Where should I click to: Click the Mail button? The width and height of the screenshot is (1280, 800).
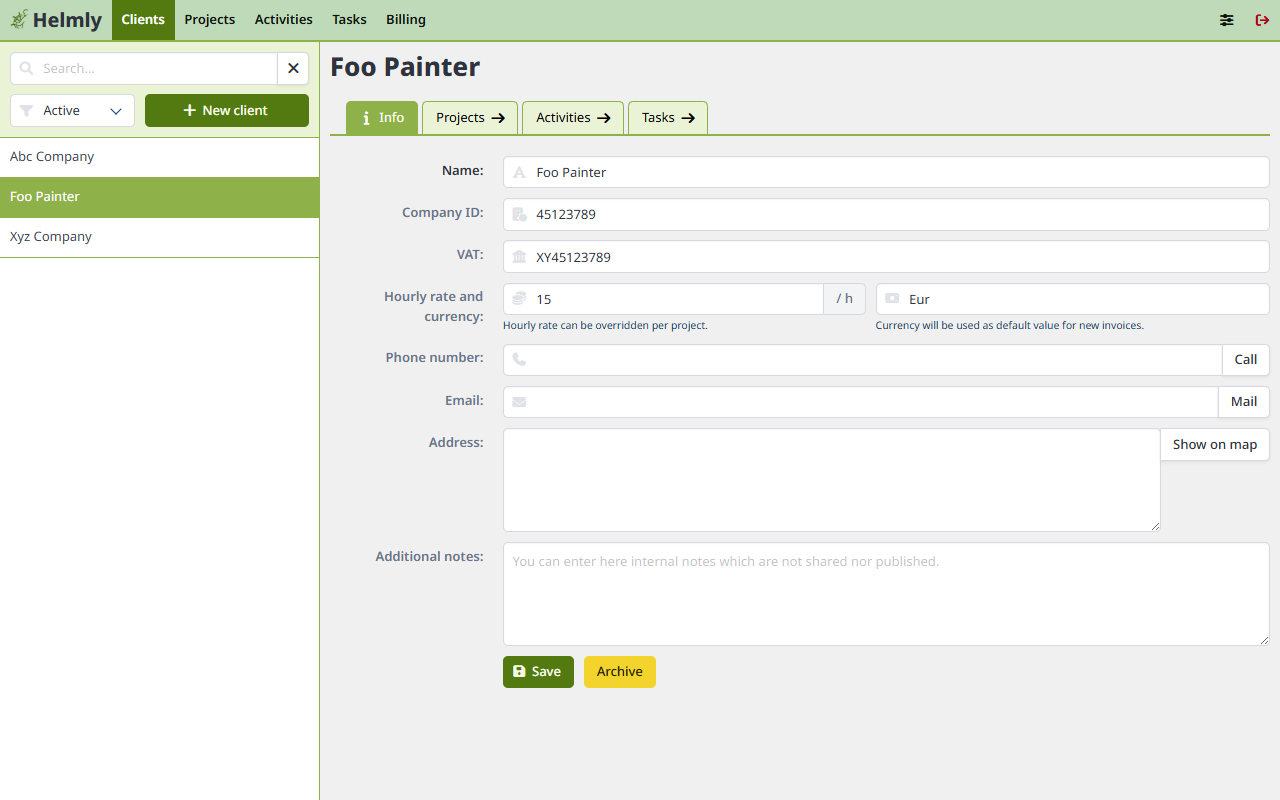tap(1244, 402)
